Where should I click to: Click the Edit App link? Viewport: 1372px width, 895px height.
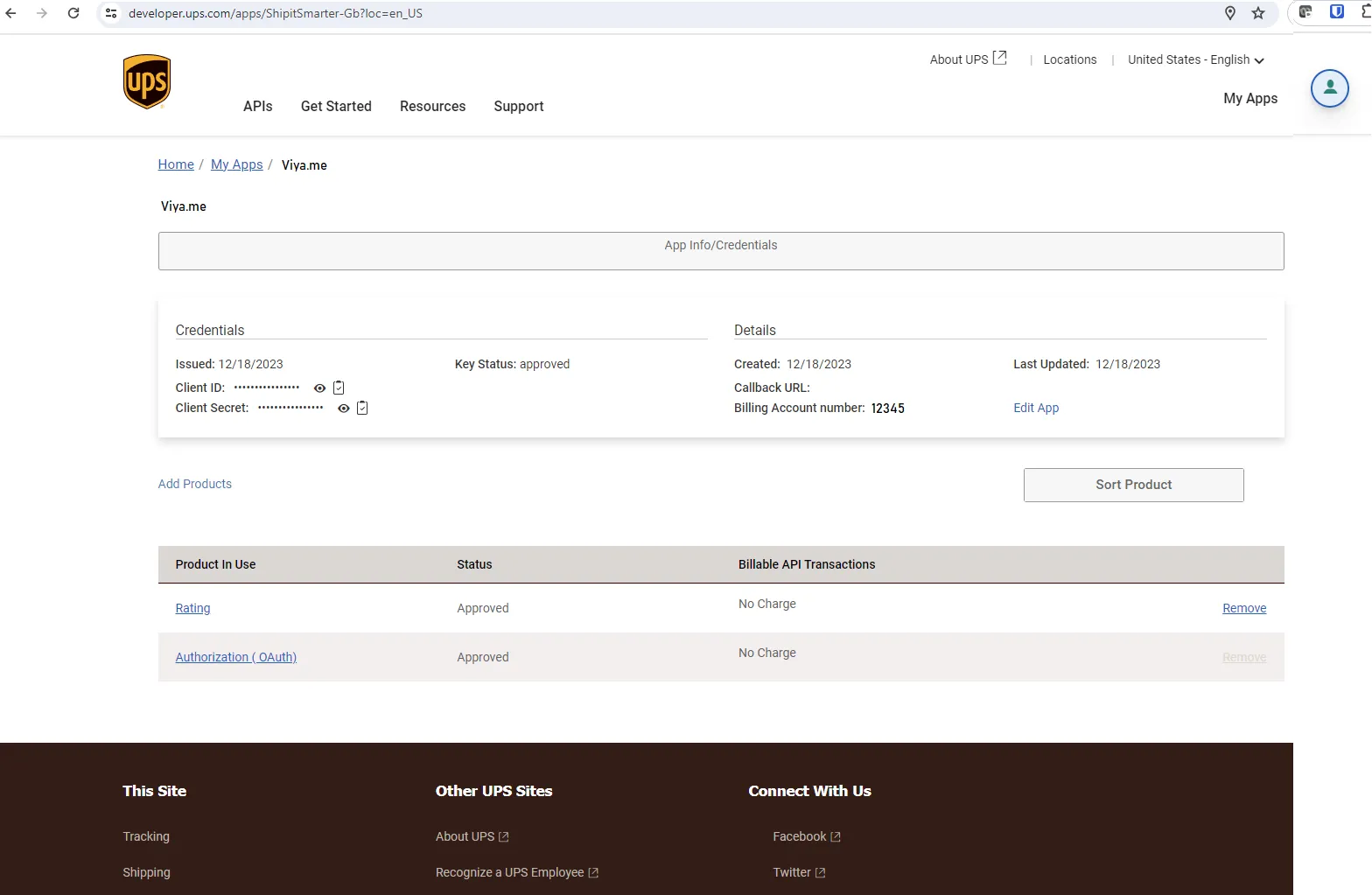click(x=1035, y=408)
